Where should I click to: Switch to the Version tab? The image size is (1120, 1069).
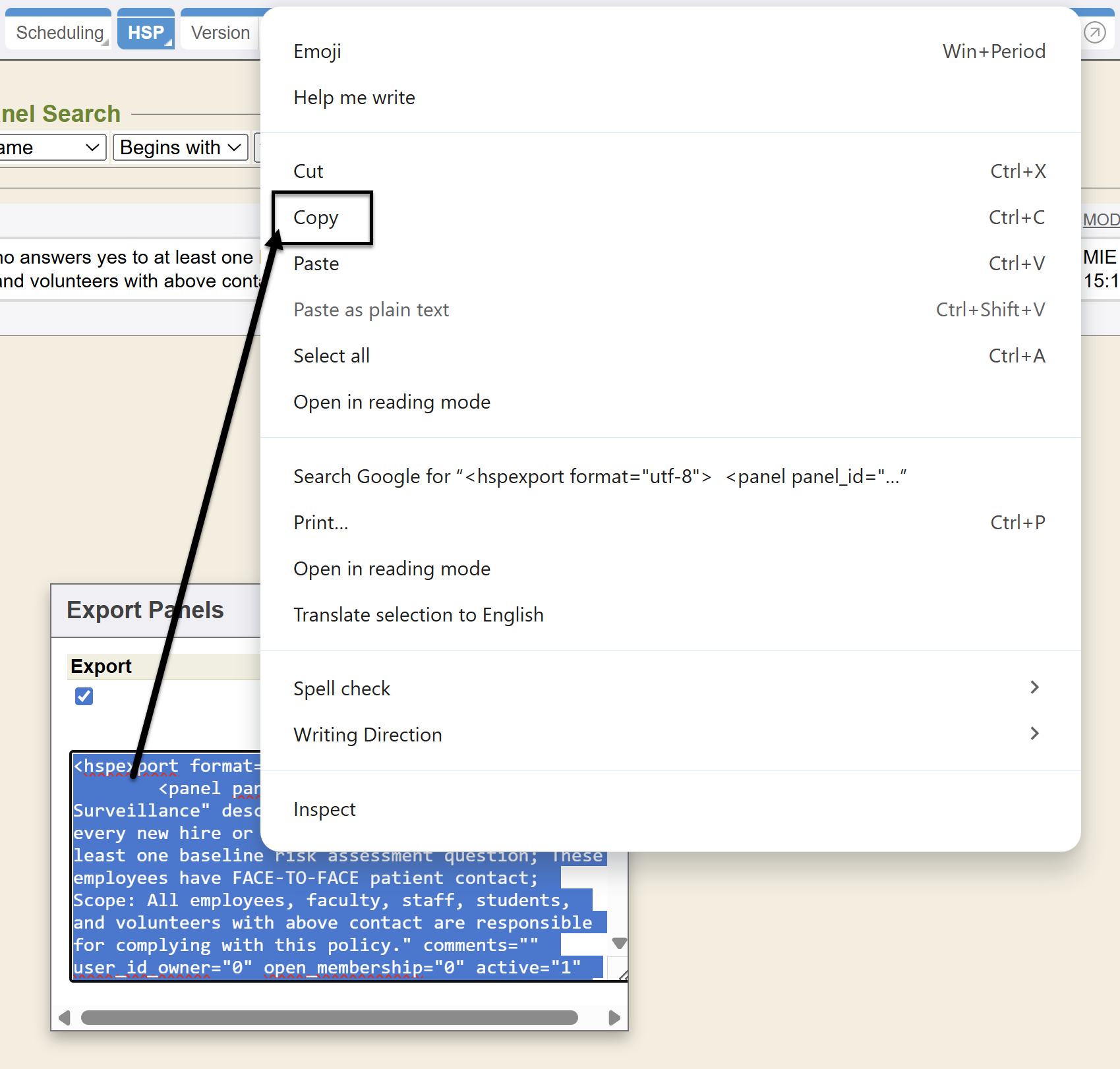220,33
